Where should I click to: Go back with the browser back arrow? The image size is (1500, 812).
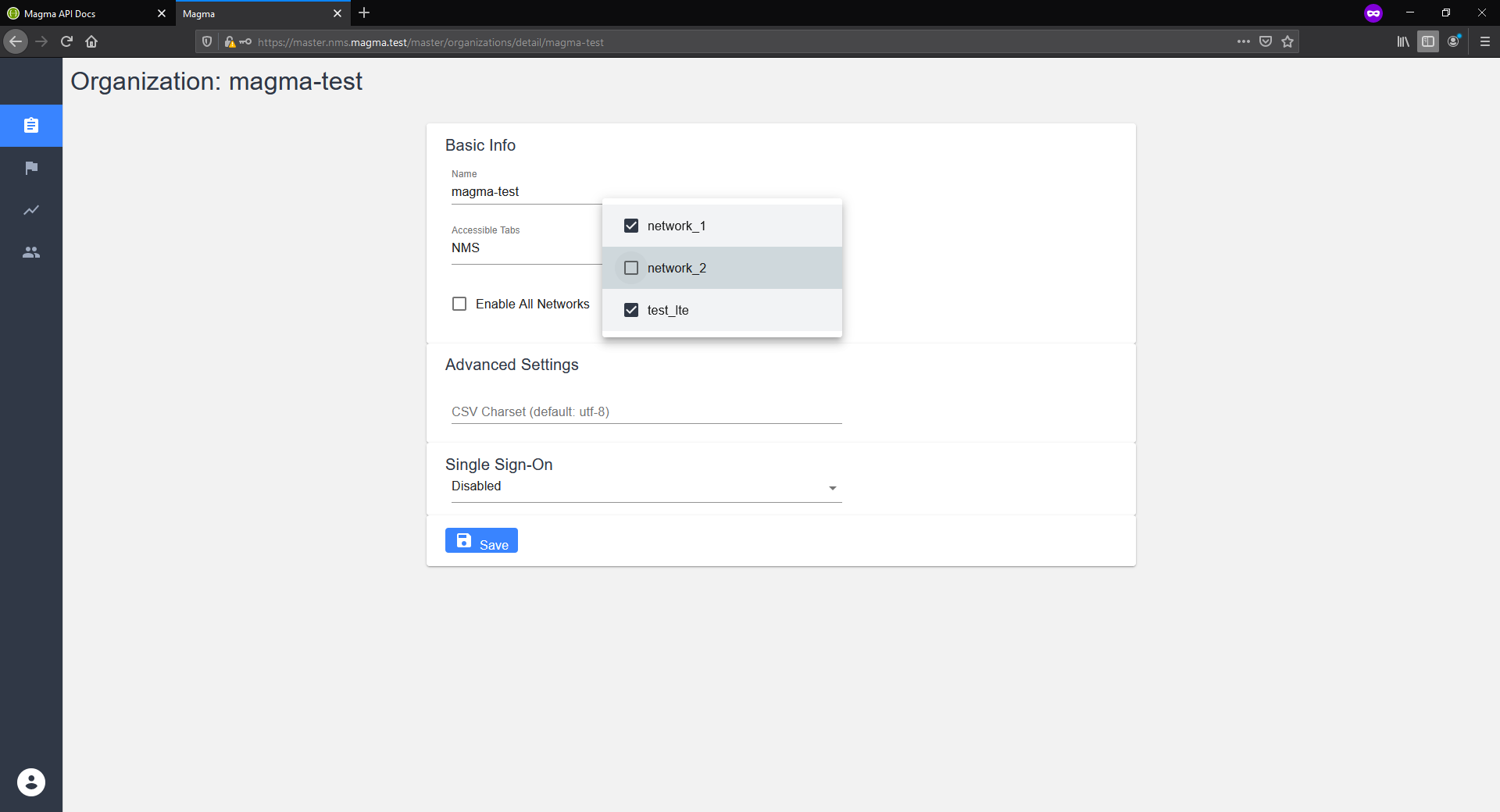point(16,41)
